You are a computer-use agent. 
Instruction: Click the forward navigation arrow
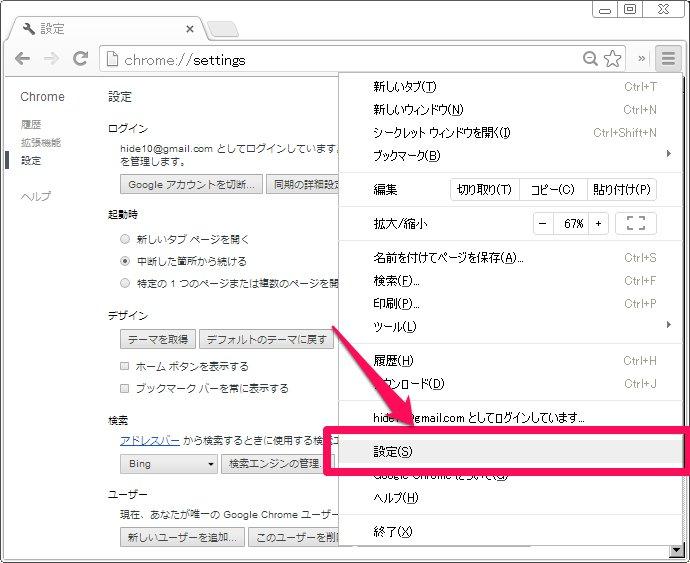(51, 60)
